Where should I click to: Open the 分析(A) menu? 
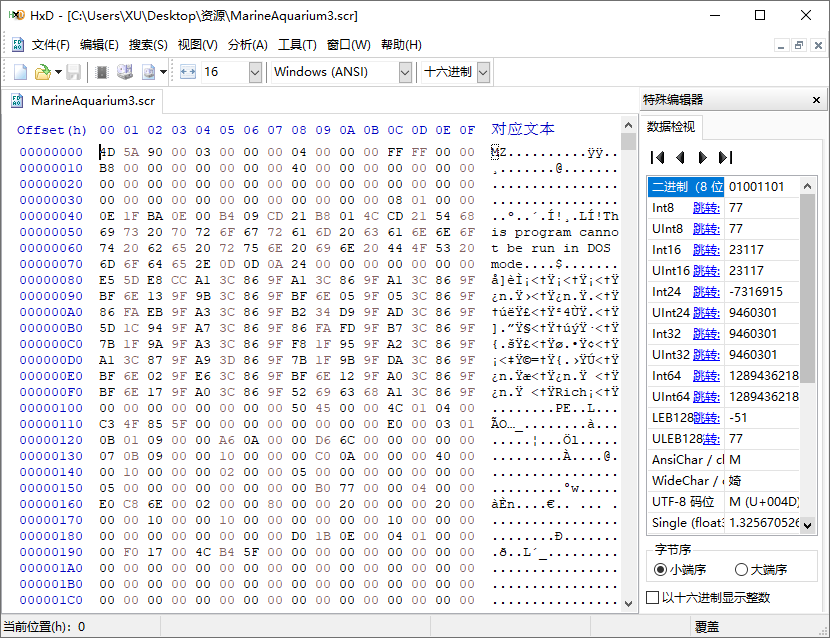(248, 45)
